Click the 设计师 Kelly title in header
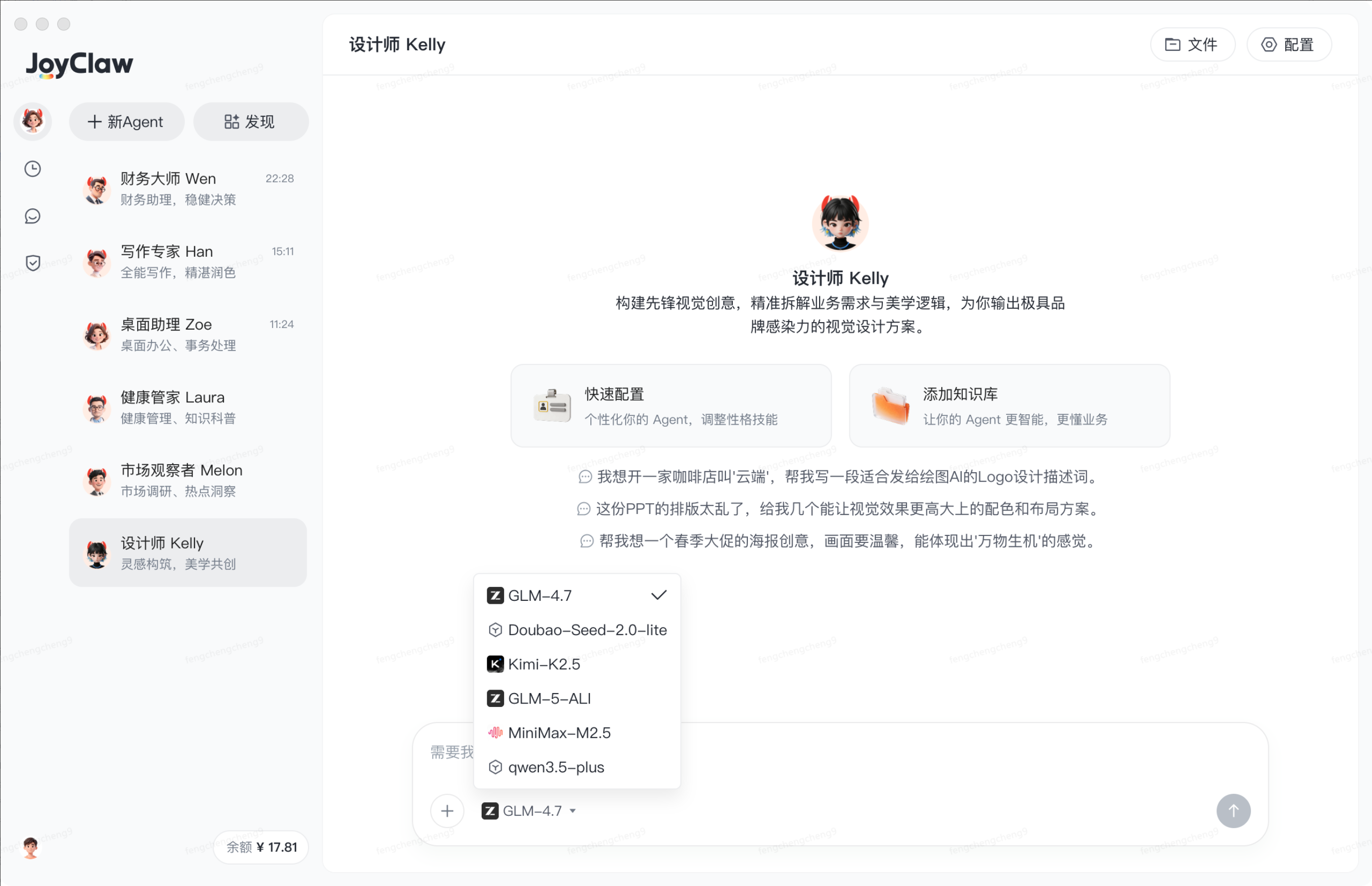Screen dimensions: 1372x886 [397, 44]
